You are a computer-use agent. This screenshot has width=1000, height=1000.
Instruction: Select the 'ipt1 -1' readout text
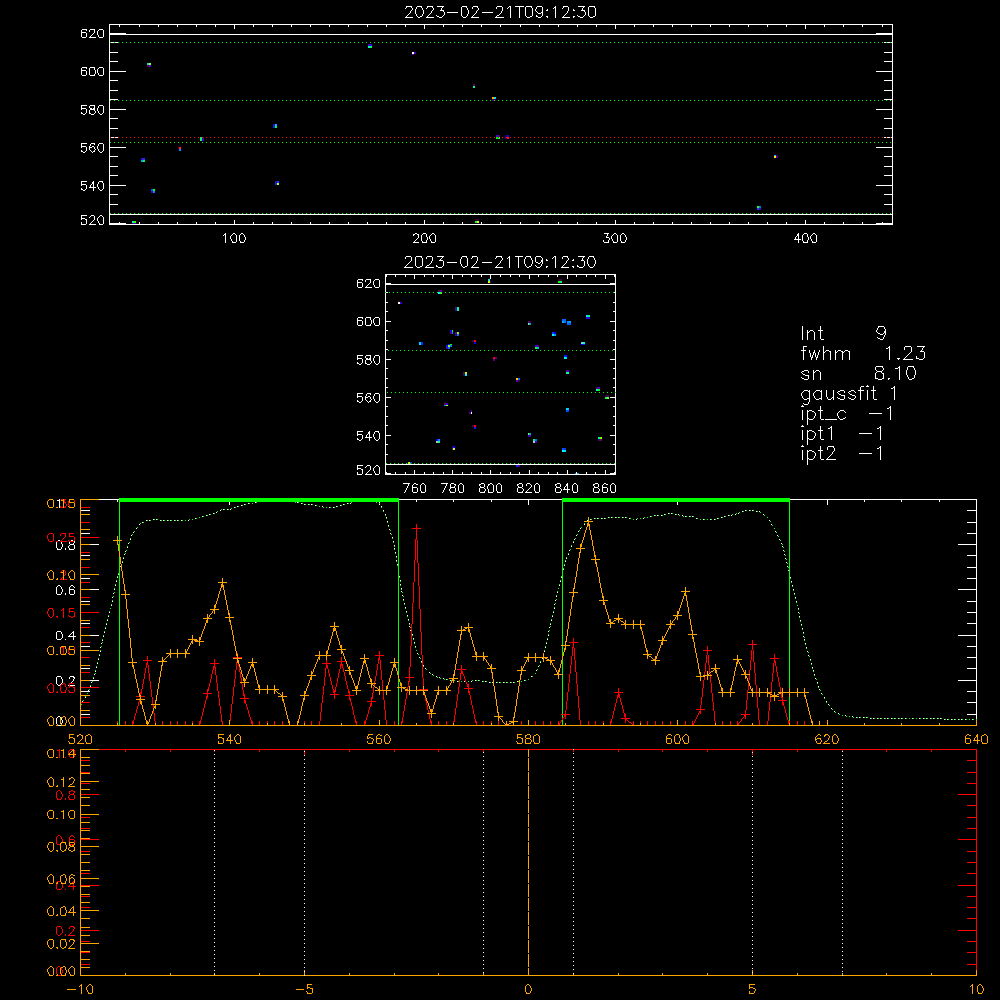pyautogui.click(x=841, y=434)
